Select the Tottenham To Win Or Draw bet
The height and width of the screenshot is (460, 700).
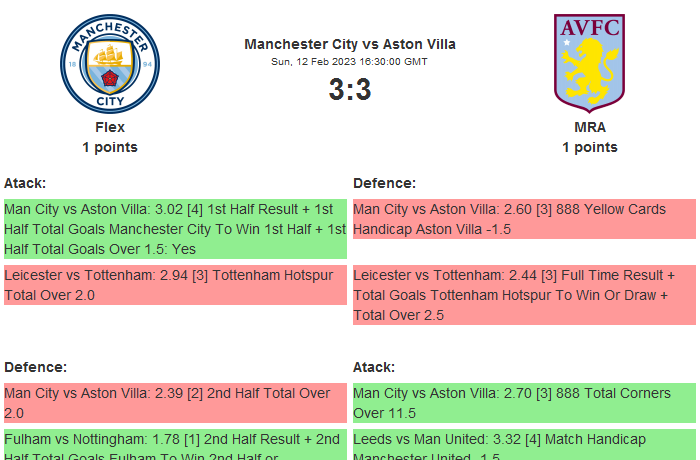[x=524, y=295]
